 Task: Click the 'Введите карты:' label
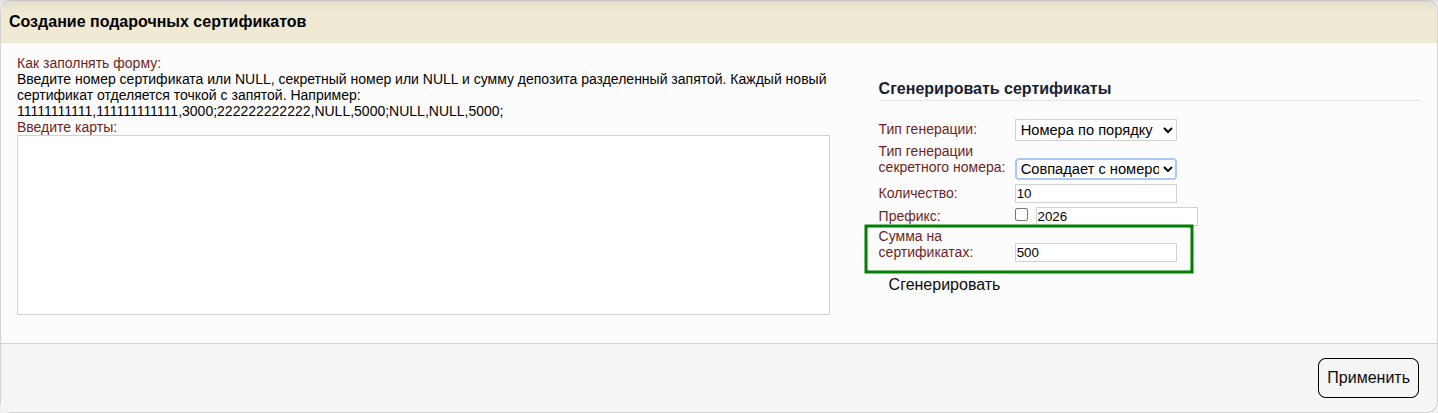67,127
